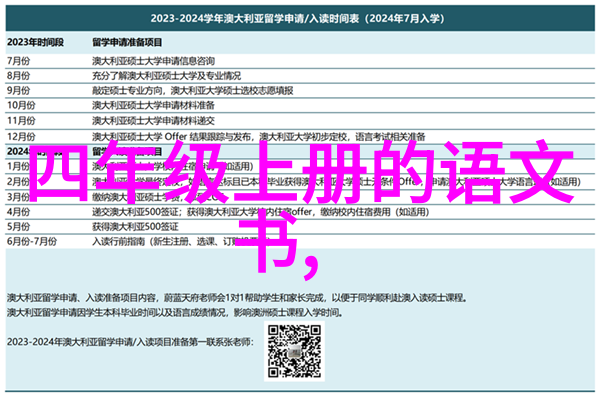Click the table title '2023-2024学年澳大利亚留学申请/入读时间表'
The image size is (600, 397).
[x=297, y=18]
